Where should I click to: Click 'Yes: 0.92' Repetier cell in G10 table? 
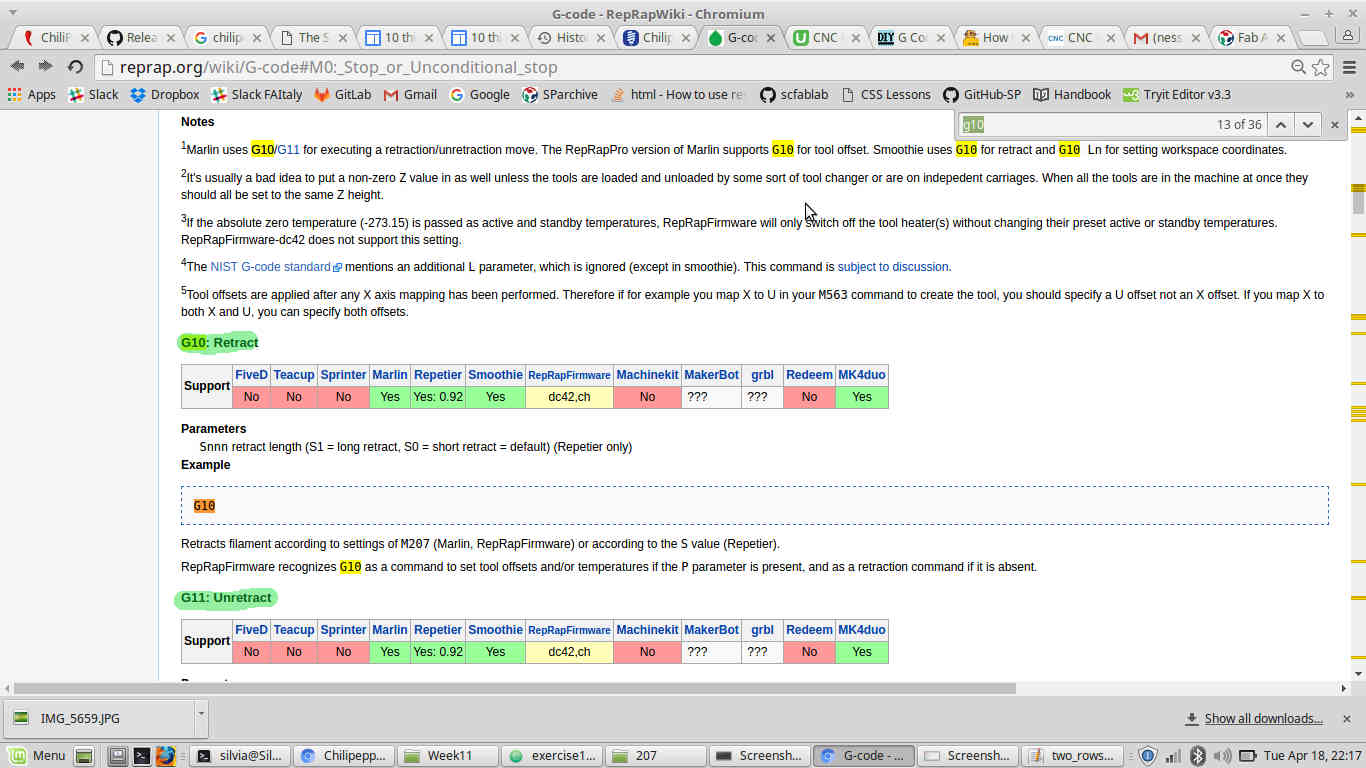[x=438, y=397]
